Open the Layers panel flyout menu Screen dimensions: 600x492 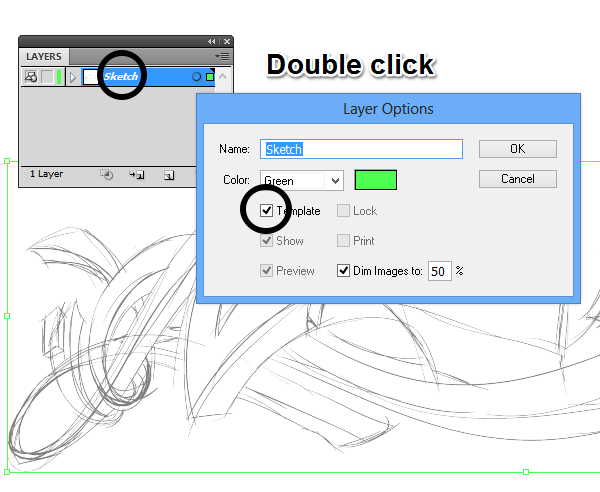(223, 56)
